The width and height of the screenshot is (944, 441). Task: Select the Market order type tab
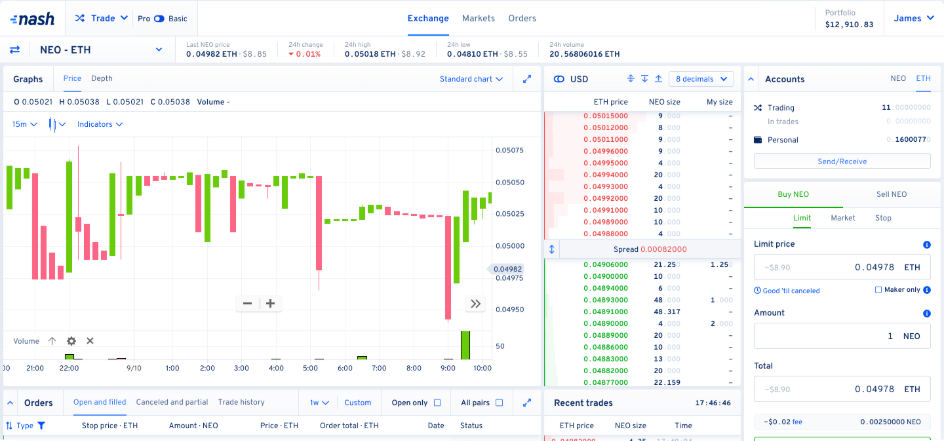point(843,218)
